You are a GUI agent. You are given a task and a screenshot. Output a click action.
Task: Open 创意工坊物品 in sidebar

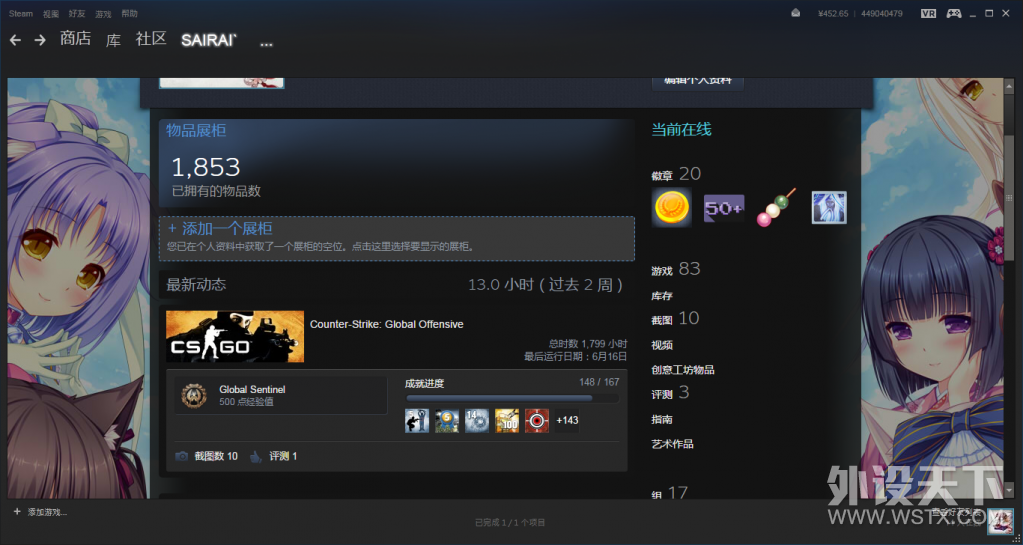coord(682,370)
